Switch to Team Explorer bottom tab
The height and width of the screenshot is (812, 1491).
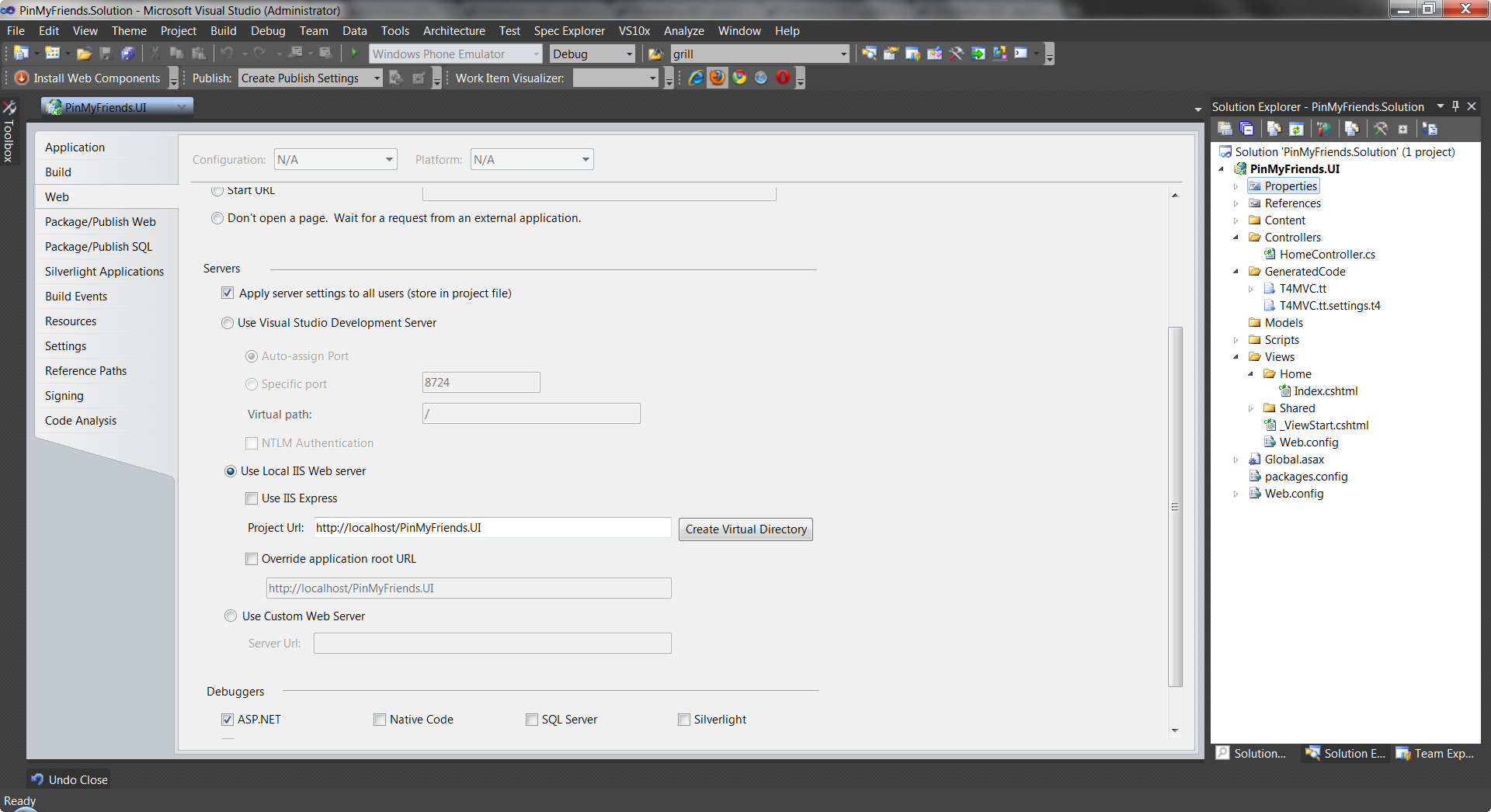pyautogui.click(x=1437, y=753)
